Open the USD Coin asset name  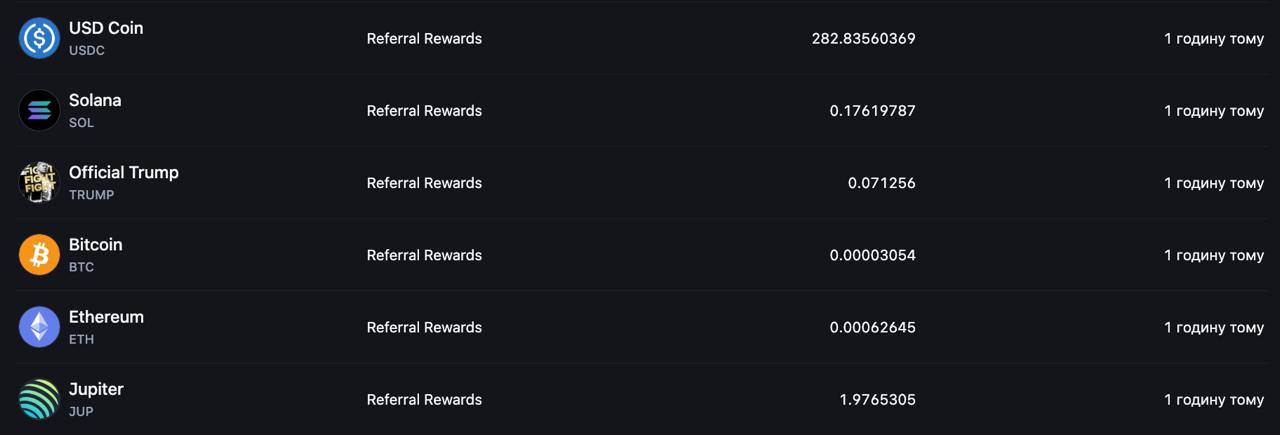pyautogui.click(x=106, y=28)
